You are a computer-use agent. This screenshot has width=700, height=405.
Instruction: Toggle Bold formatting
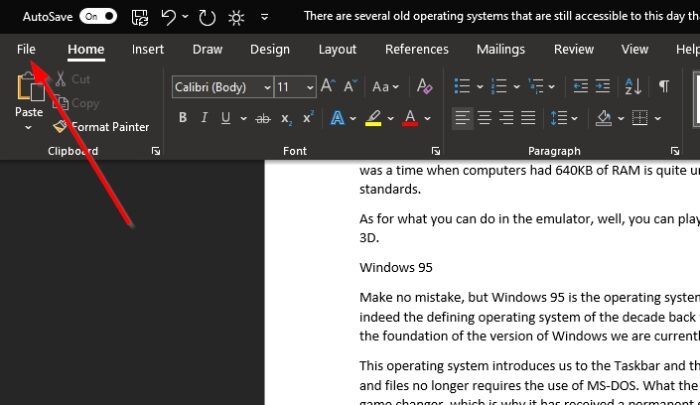pyautogui.click(x=183, y=118)
